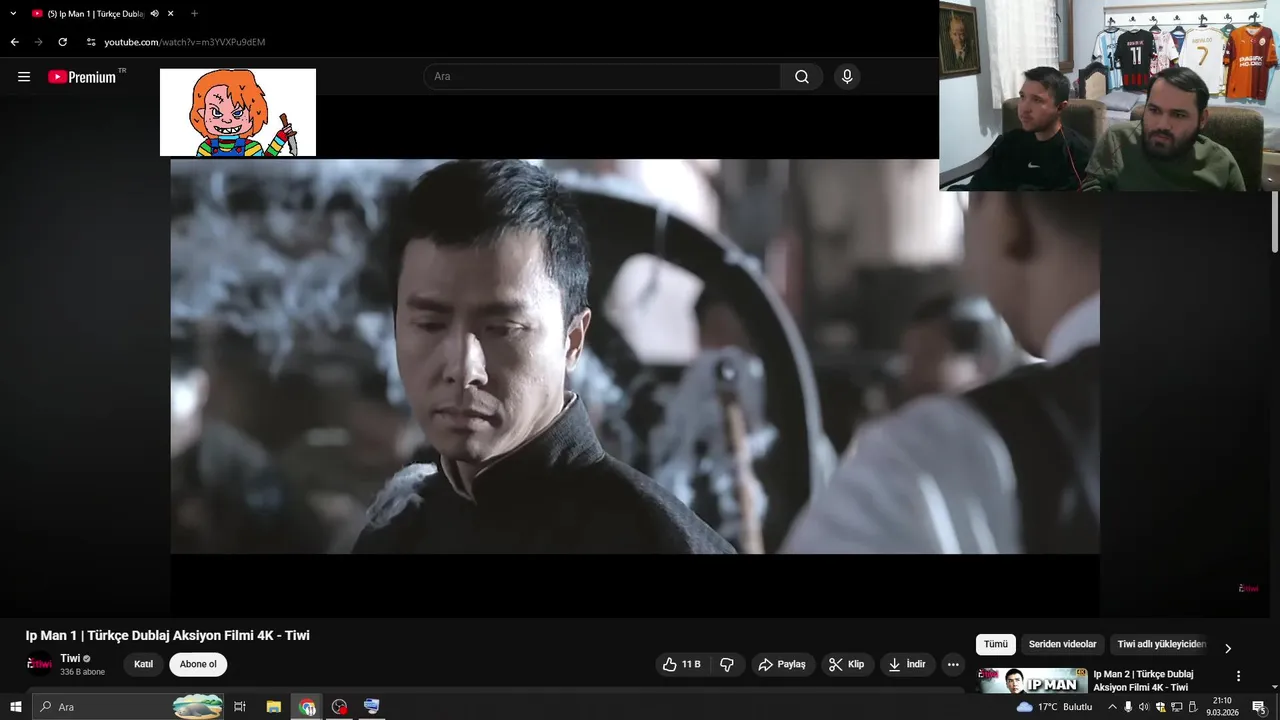Image resolution: width=1280 pixels, height=720 pixels.
Task: Open Ip Man 2 suggested video thumbnail
Action: click(1032, 680)
